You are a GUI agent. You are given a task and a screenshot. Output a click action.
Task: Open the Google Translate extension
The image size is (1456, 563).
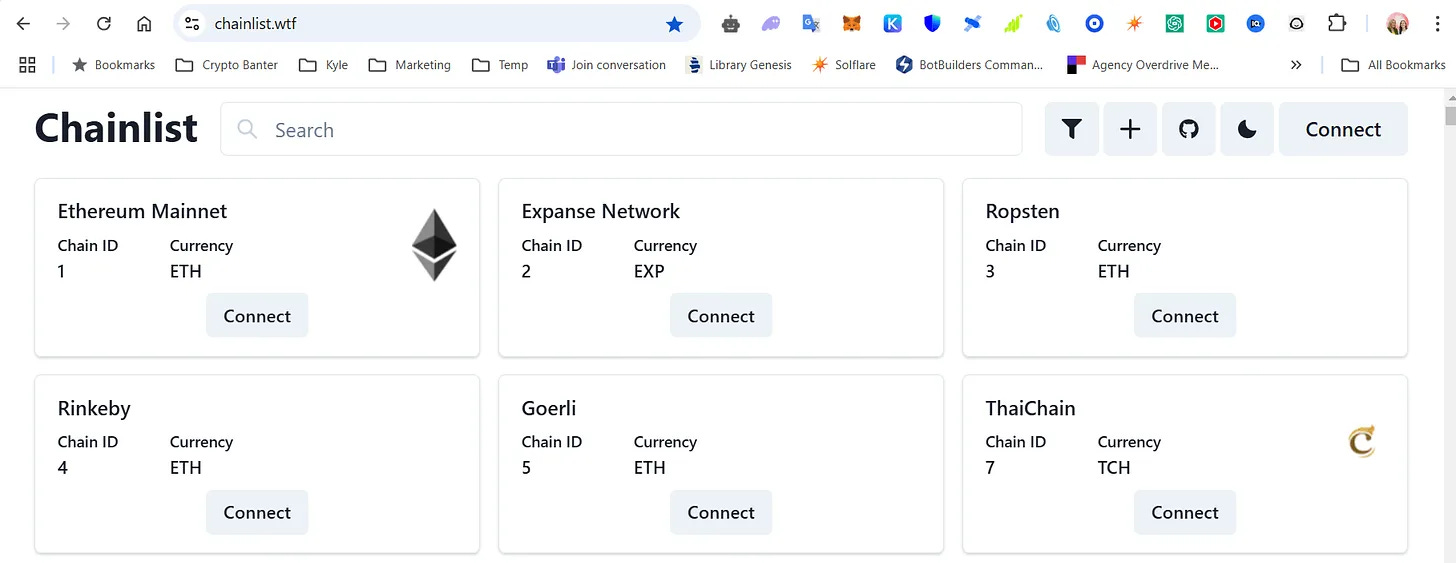pyautogui.click(x=811, y=24)
